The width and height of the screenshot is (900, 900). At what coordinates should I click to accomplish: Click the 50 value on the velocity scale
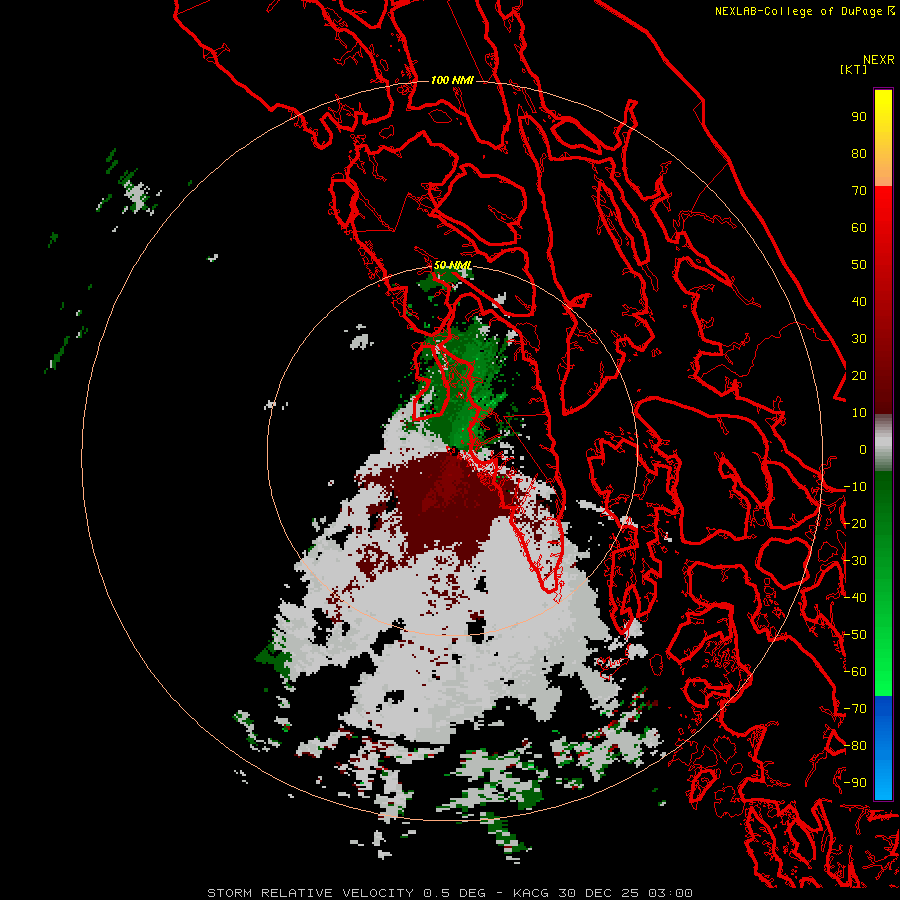[x=859, y=265]
